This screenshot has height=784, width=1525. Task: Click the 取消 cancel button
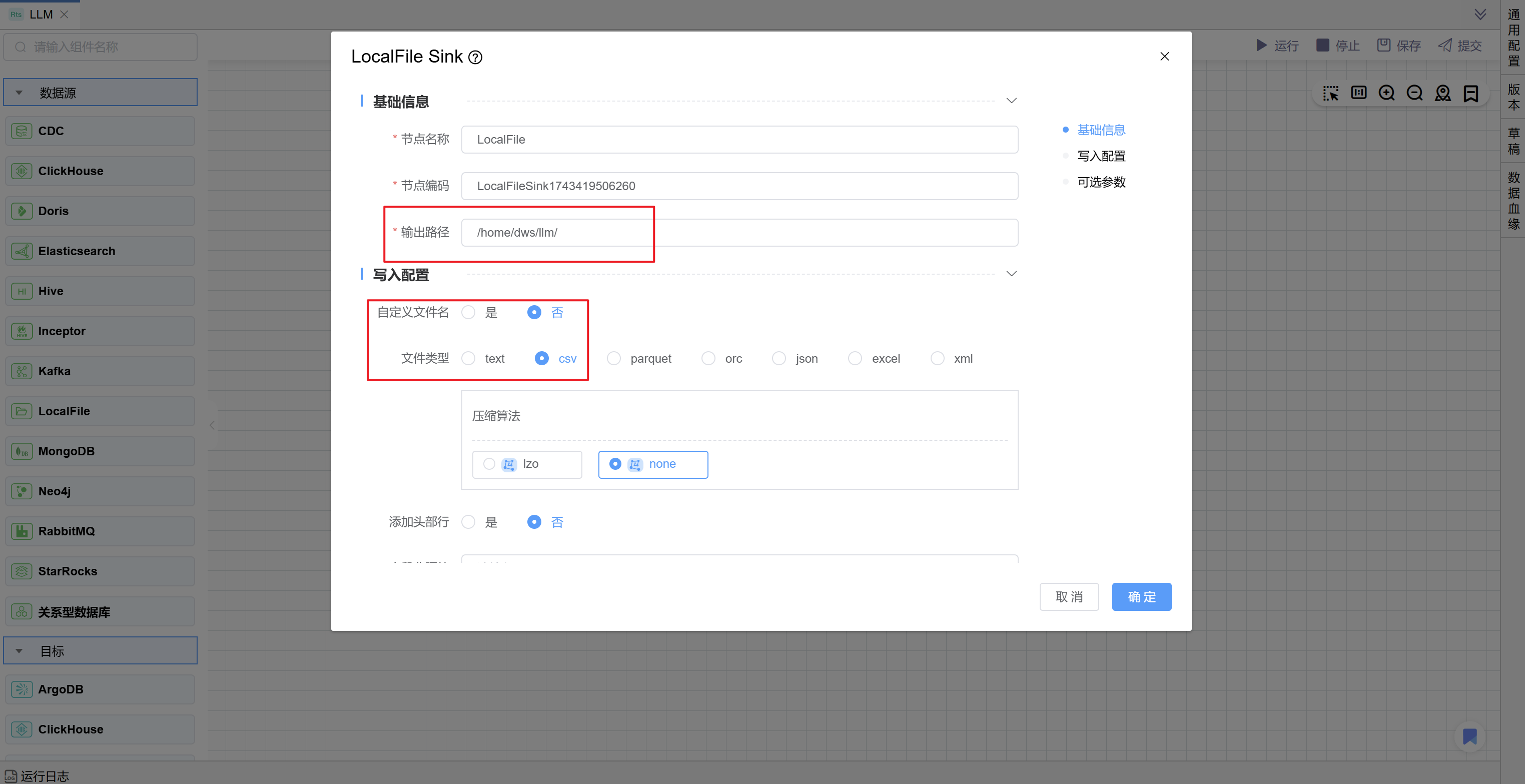(x=1069, y=596)
